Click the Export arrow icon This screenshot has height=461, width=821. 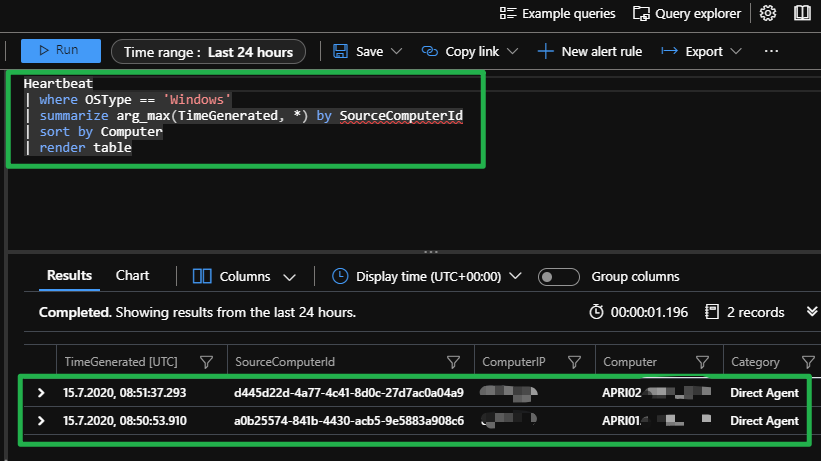click(669, 51)
